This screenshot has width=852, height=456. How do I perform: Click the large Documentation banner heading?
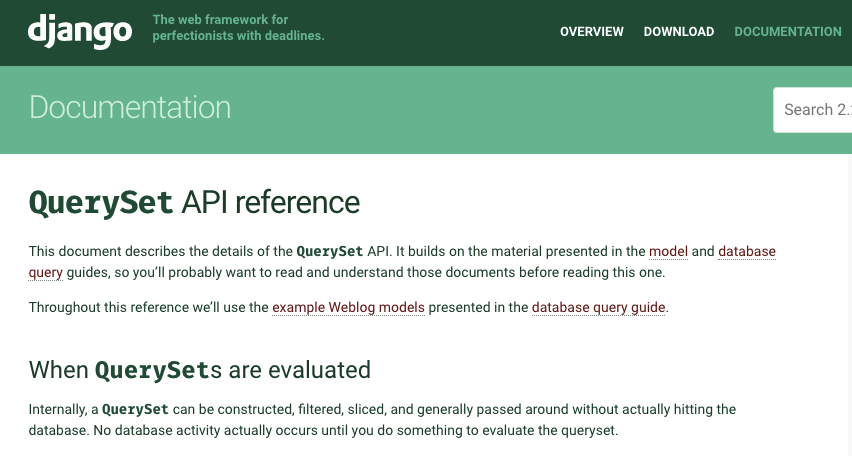(x=130, y=108)
